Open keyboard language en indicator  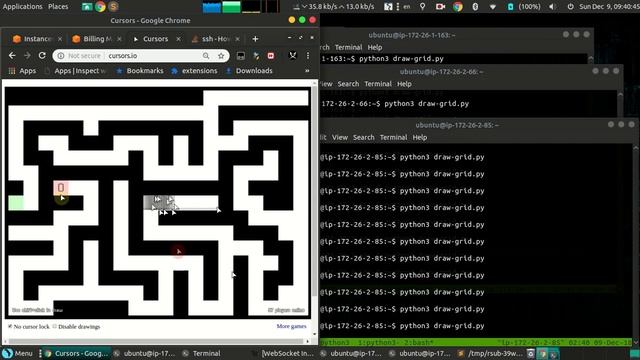(x=407, y=7)
